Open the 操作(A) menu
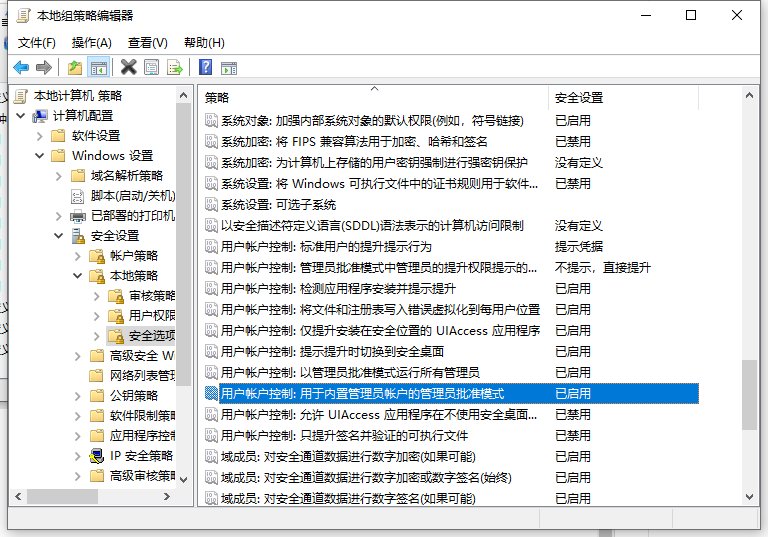Image resolution: width=768 pixels, height=537 pixels. tap(92, 43)
